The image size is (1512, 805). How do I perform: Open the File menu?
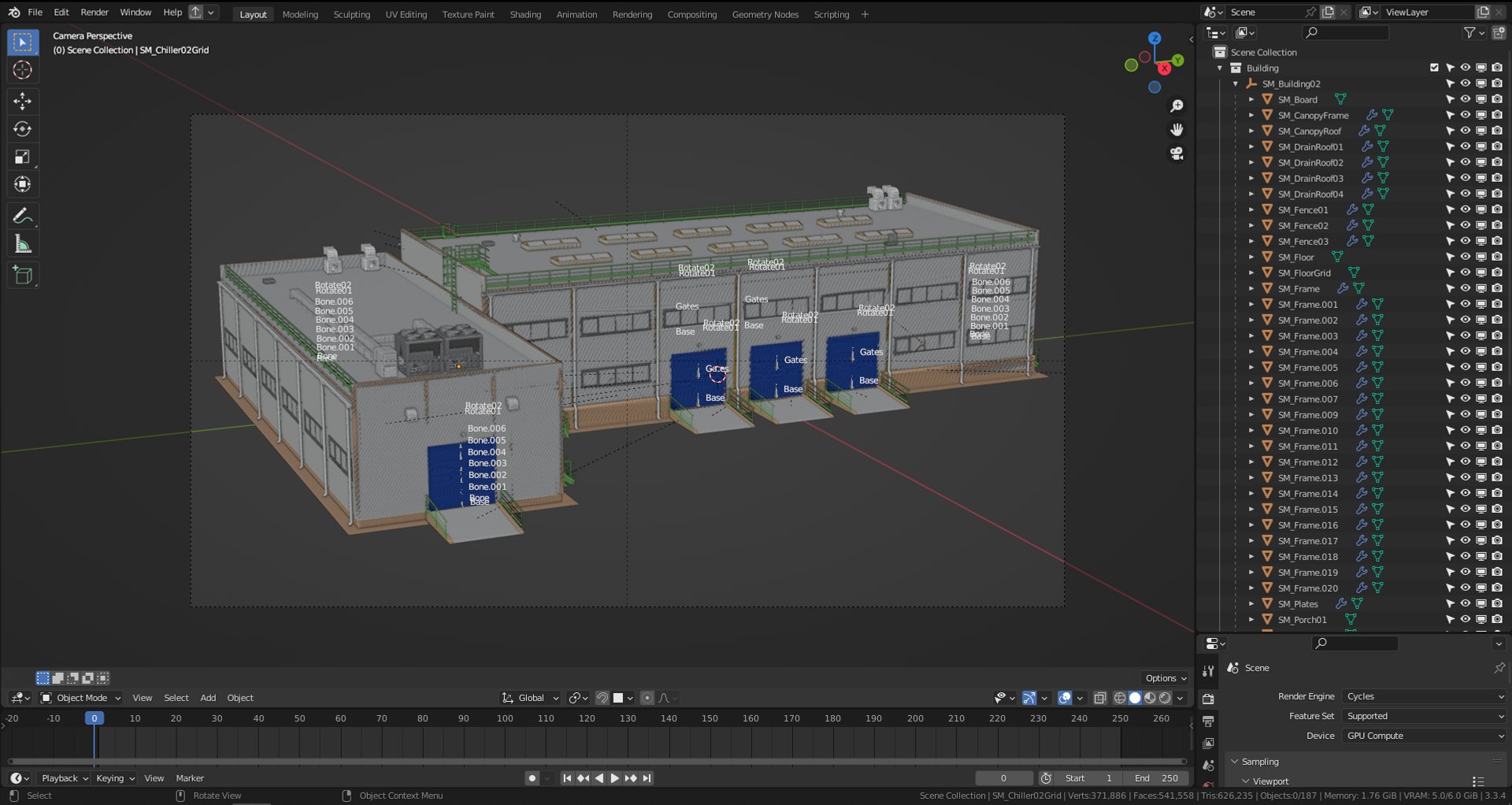35,13
